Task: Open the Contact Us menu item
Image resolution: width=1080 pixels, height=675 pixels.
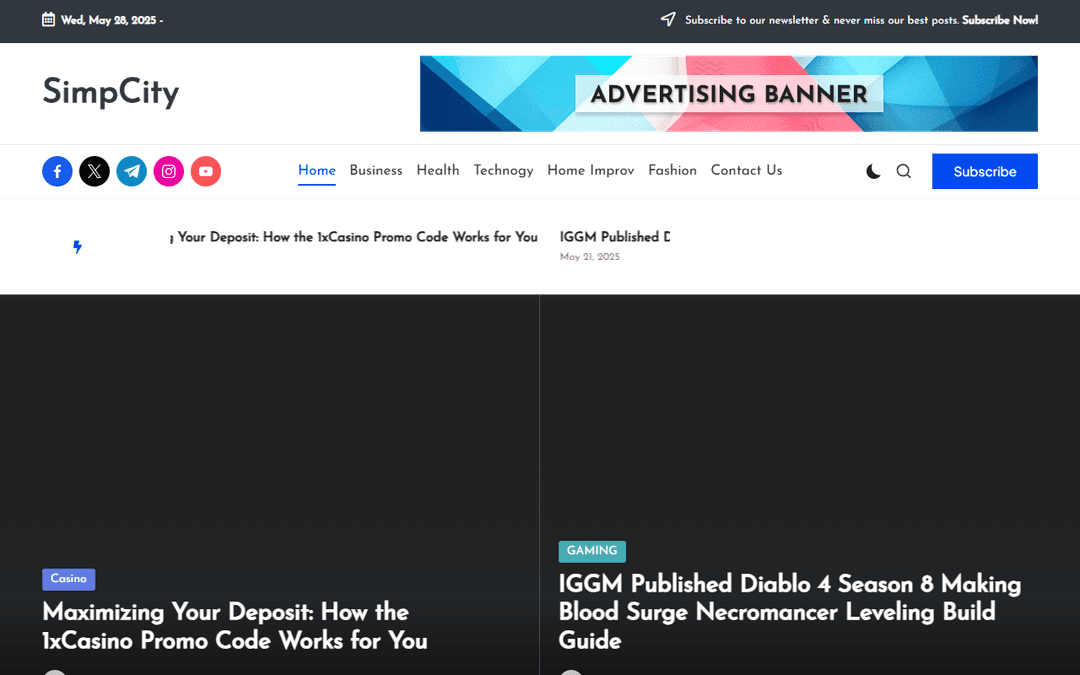Action: click(x=747, y=171)
